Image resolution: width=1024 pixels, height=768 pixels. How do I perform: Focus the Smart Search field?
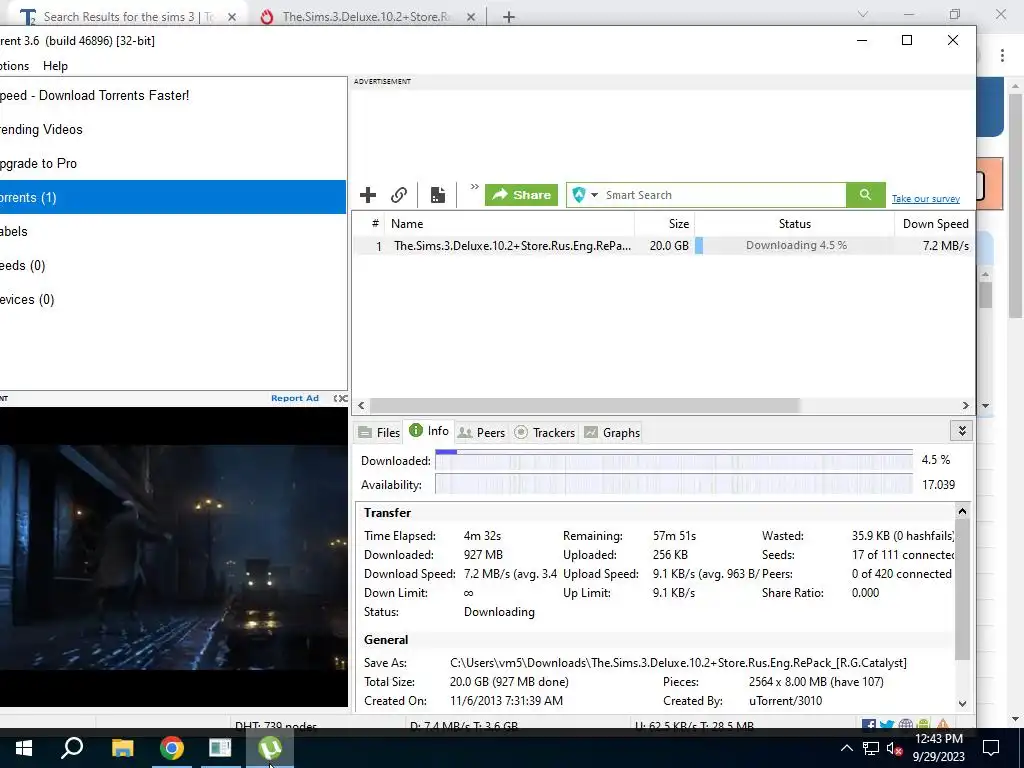723,195
